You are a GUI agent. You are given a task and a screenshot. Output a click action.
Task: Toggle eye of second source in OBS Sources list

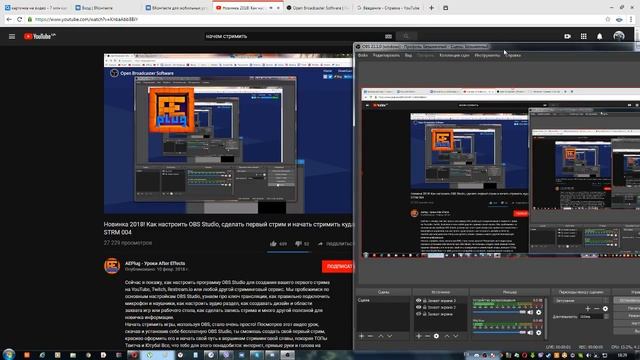click(x=418, y=307)
